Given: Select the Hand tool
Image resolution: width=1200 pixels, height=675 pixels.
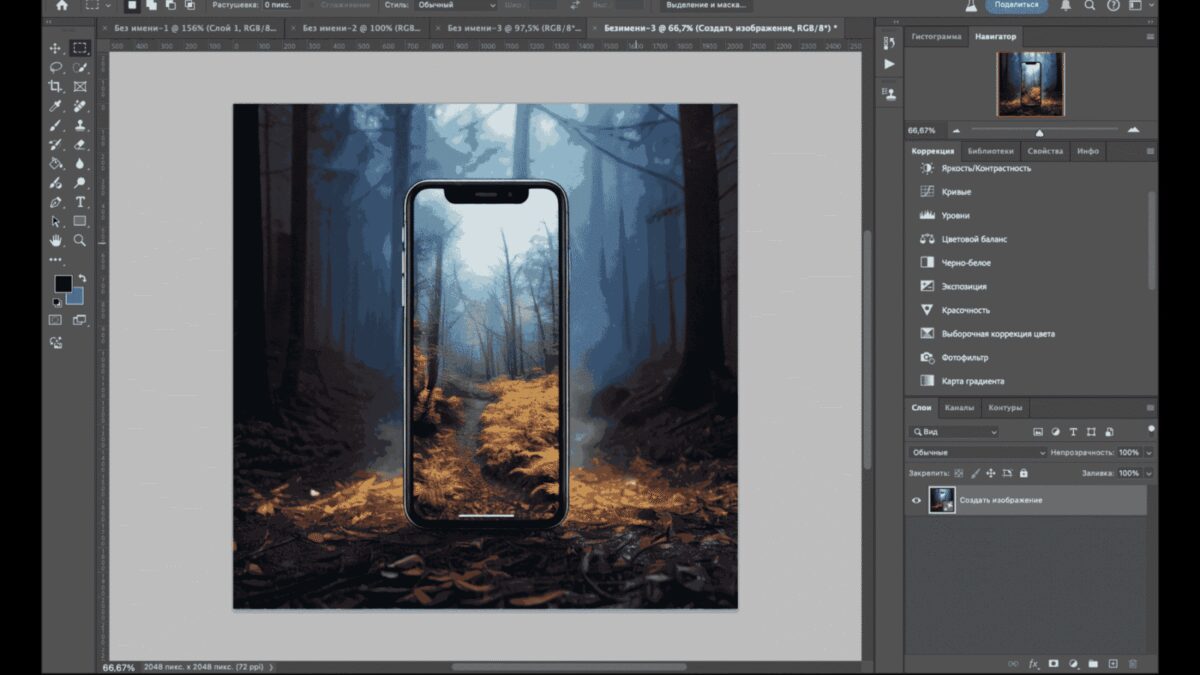Looking at the screenshot, I should click(55, 240).
